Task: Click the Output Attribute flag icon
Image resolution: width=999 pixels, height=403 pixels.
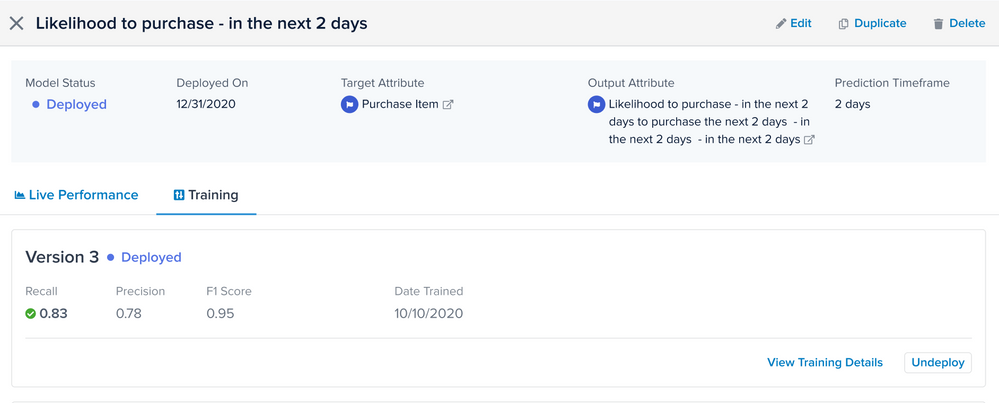Action: (596, 104)
